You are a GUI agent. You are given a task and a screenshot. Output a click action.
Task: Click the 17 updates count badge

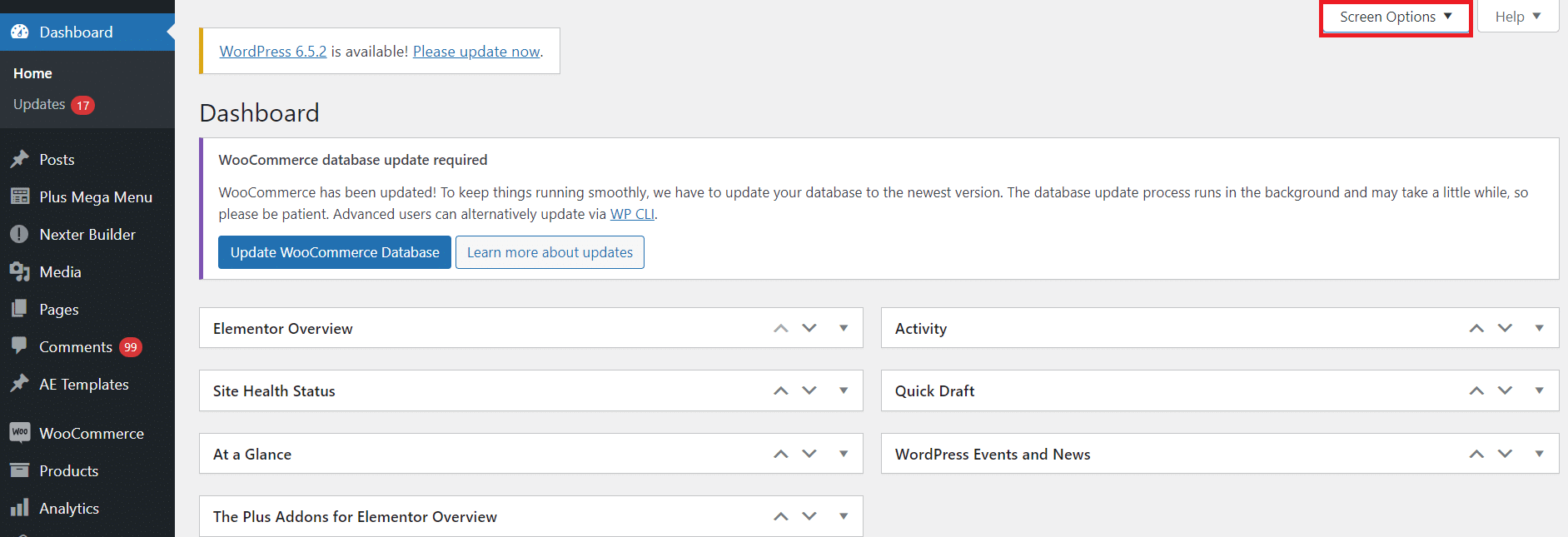(x=82, y=105)
